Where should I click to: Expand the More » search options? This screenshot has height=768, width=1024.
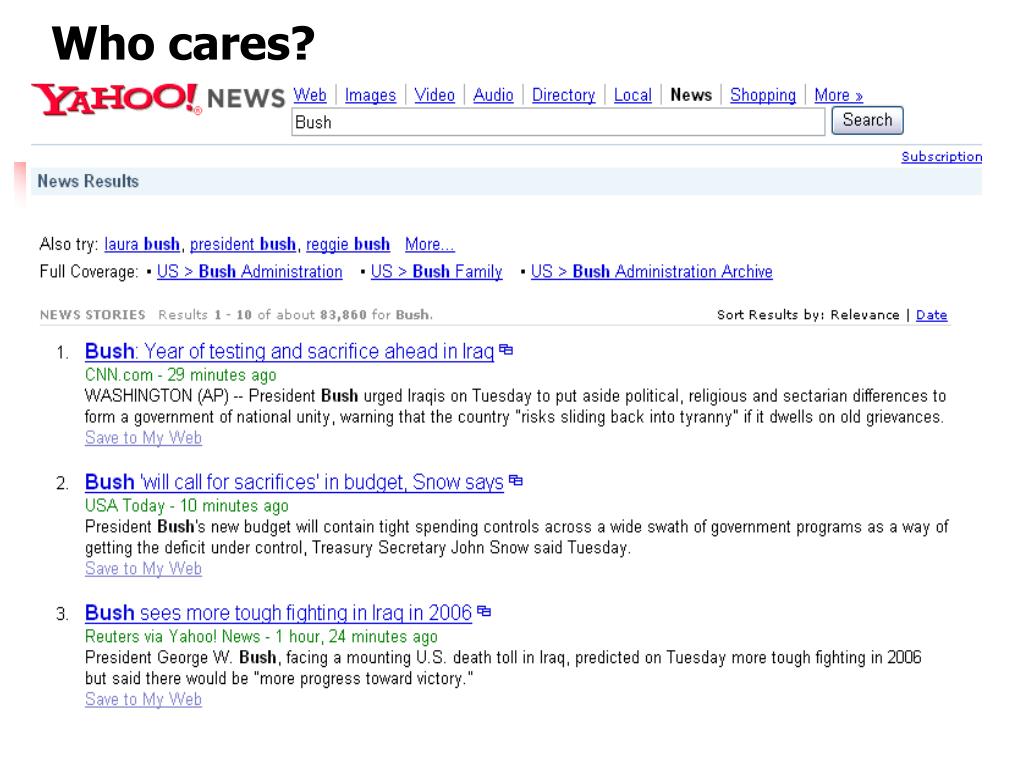click(839, 95)
